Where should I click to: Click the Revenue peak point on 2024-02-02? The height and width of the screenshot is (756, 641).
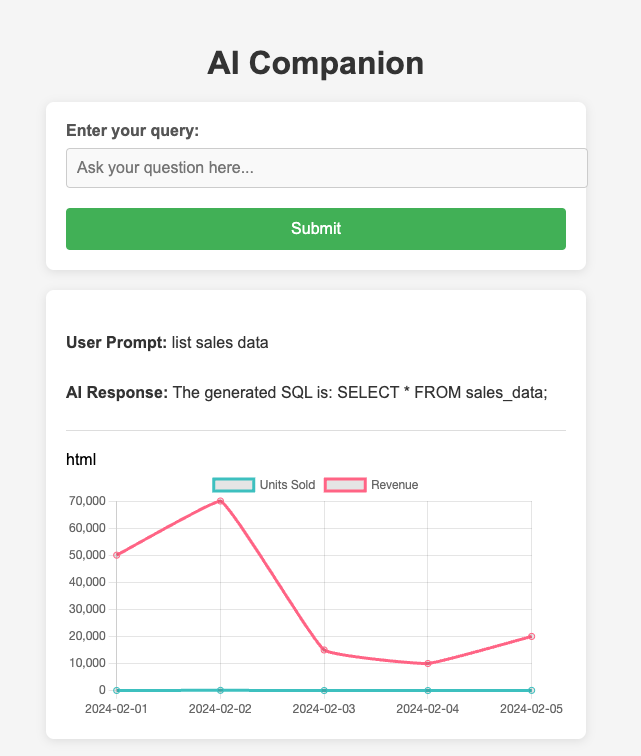coord(220,501)
